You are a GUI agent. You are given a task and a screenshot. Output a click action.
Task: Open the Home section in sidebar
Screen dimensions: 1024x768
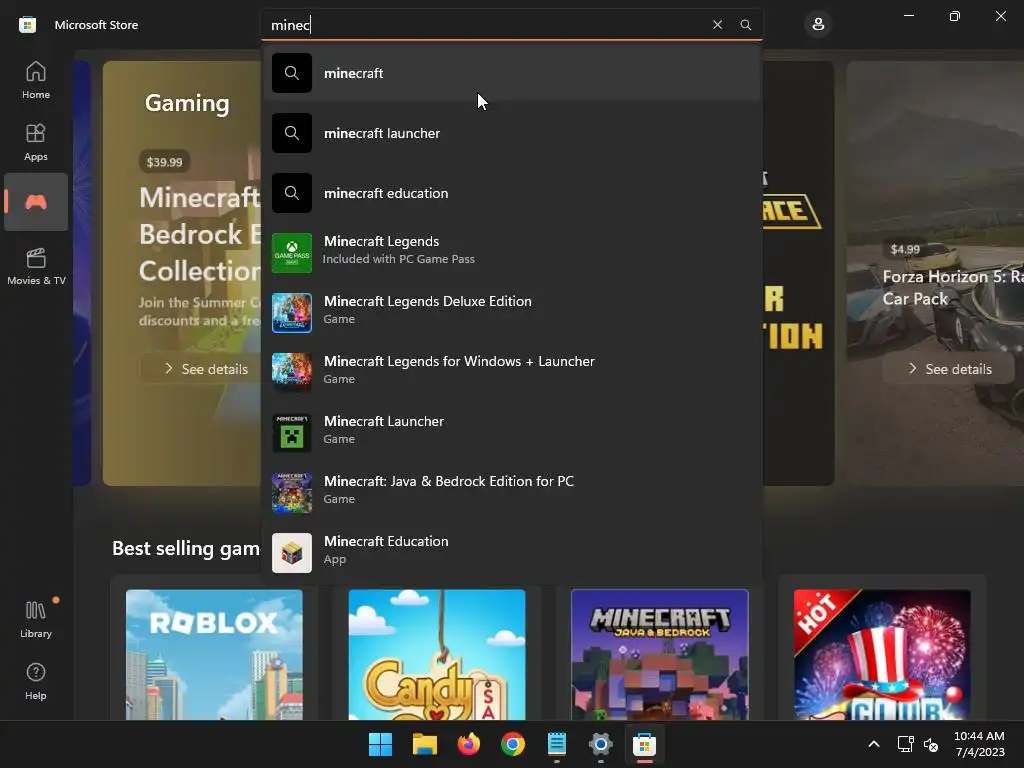pyautogui.click(x=36, y=80)
